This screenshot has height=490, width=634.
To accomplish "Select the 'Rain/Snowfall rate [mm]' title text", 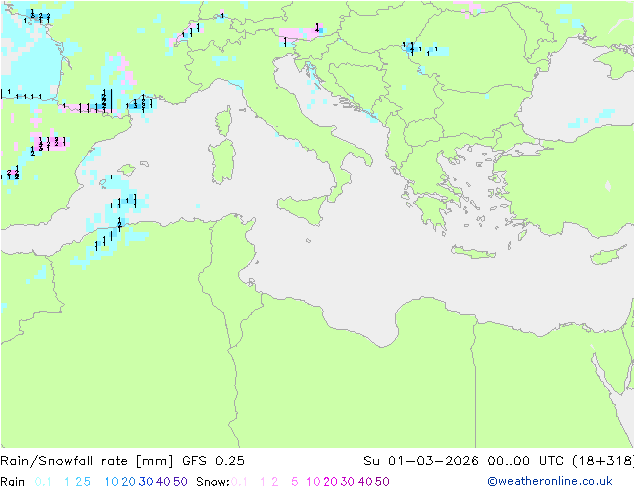I will click(x=87, y=461).
